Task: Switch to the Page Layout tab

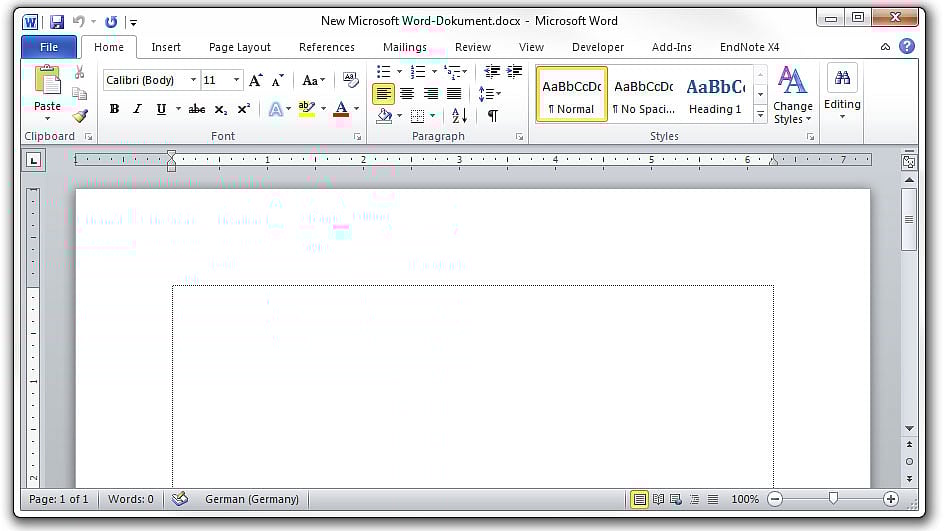Action: [239, 47]
